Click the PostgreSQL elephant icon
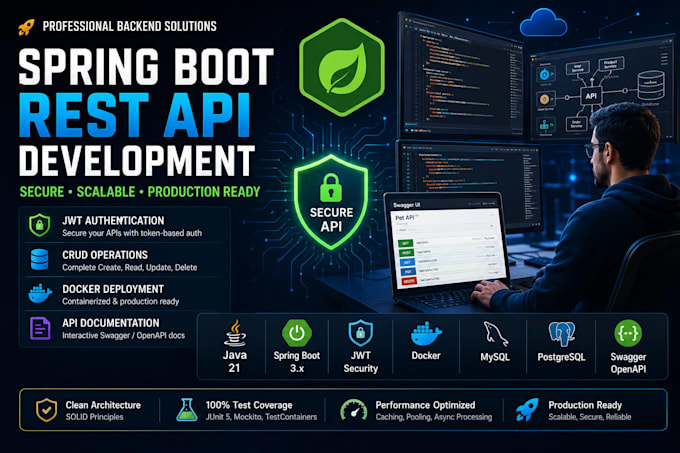 562,334
